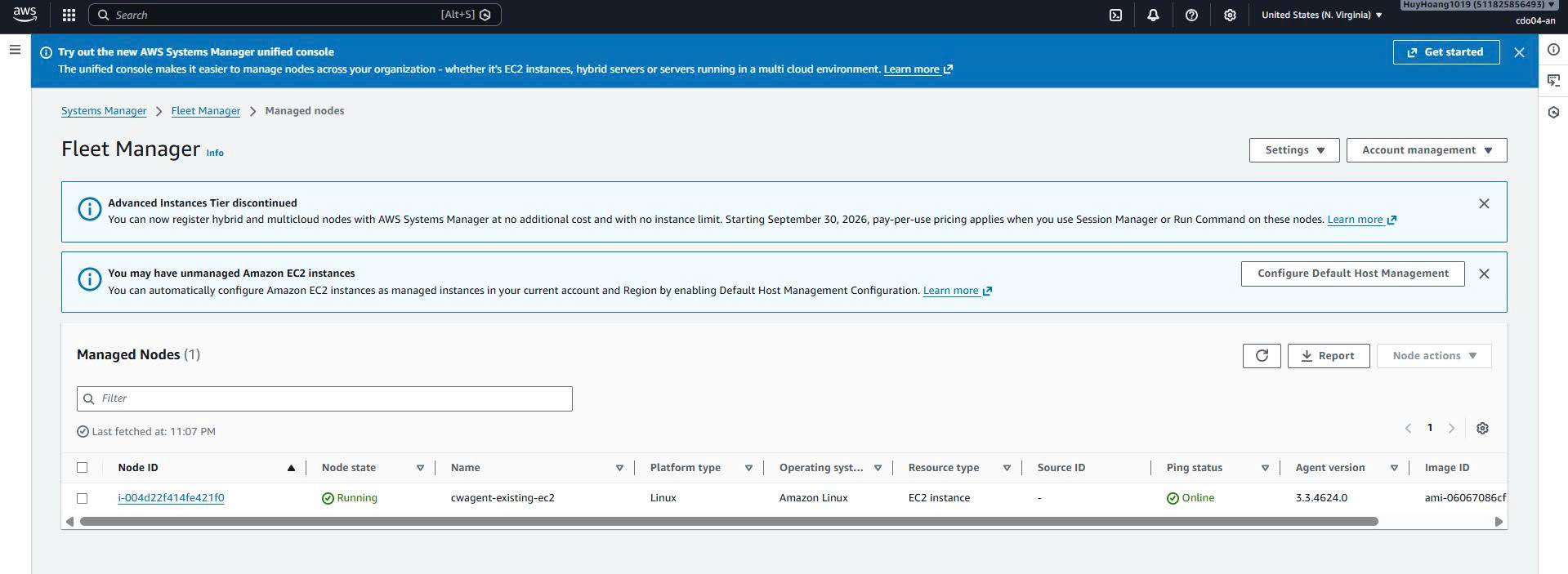The width and height of the screenshot is (1568, 574).
Task: Open Resource type column filter arrow
Action: point(1007,468)
